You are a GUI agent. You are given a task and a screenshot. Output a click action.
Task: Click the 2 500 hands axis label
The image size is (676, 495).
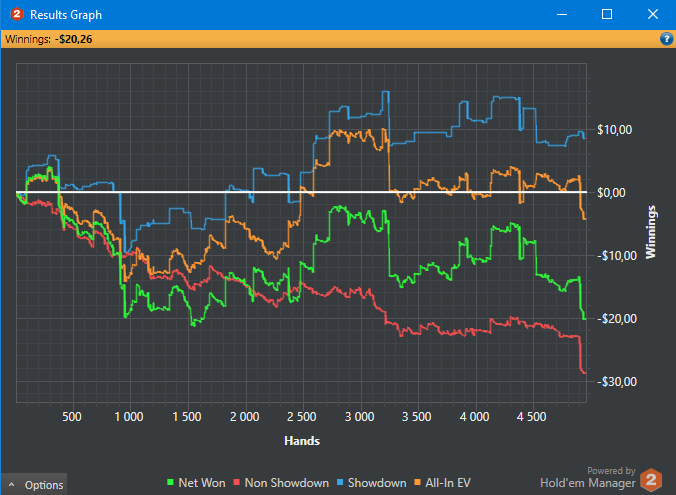(301, 417)
